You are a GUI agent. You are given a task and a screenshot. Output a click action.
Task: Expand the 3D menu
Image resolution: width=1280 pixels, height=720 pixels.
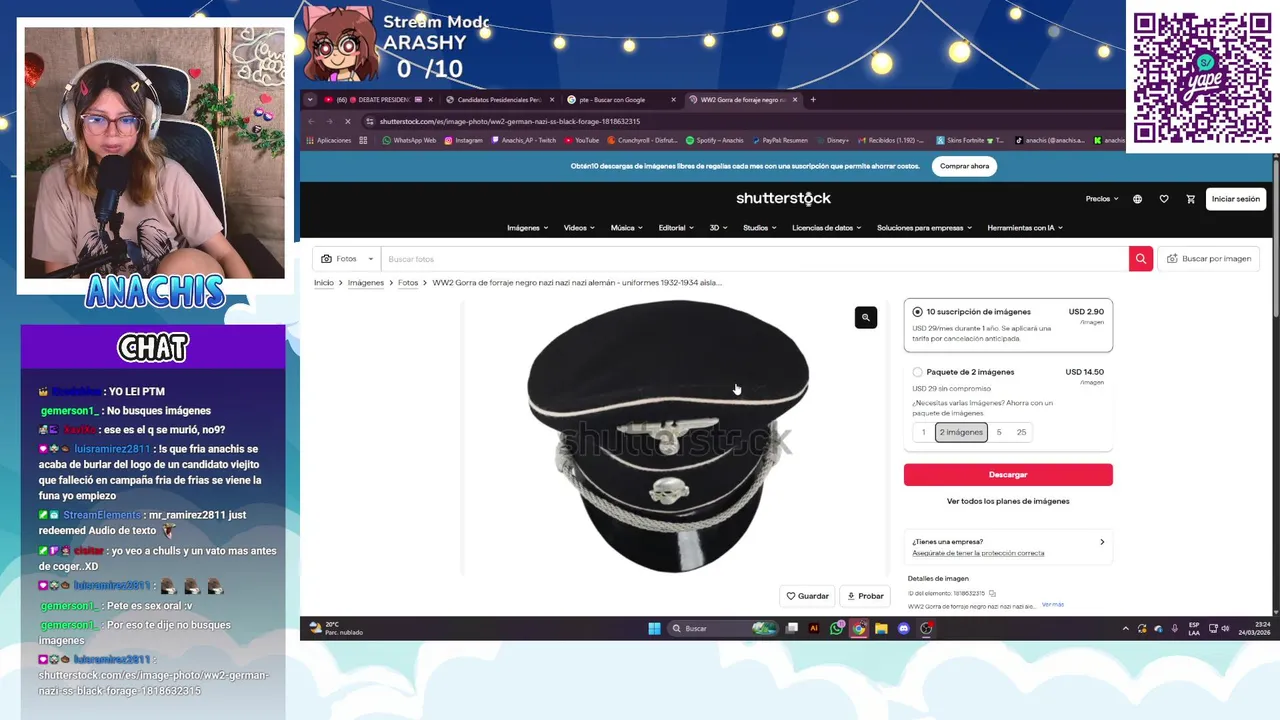click(x=718, y=228)
